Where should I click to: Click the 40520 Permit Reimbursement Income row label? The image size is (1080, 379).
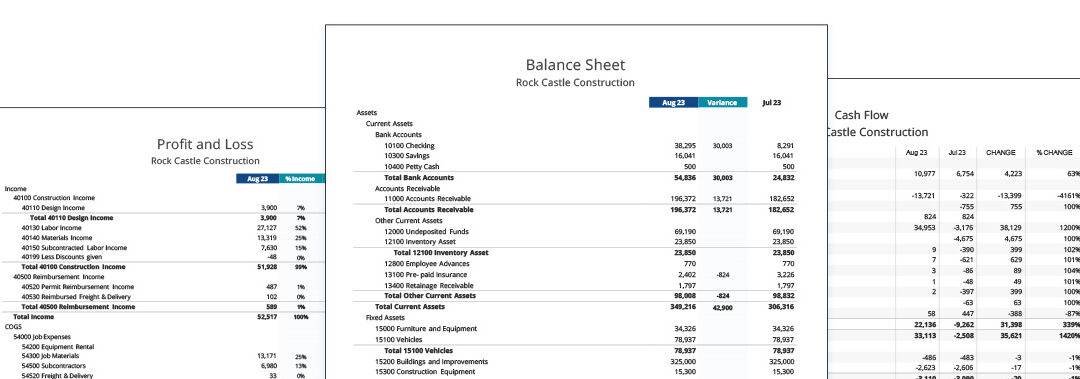(78, 287)
